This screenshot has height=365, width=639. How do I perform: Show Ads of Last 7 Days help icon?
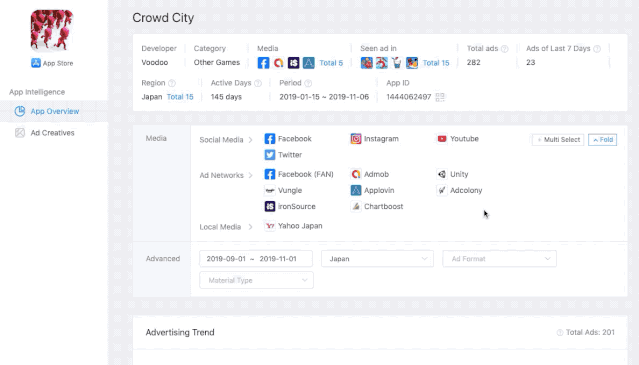[x=597, y=49]
